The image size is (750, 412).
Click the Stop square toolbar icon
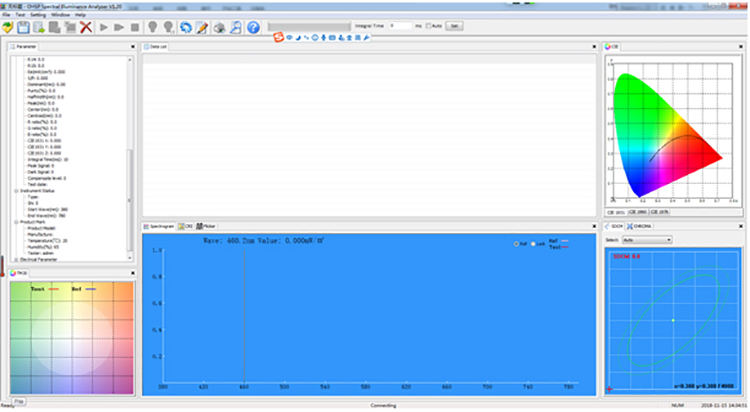click(134, 27)
